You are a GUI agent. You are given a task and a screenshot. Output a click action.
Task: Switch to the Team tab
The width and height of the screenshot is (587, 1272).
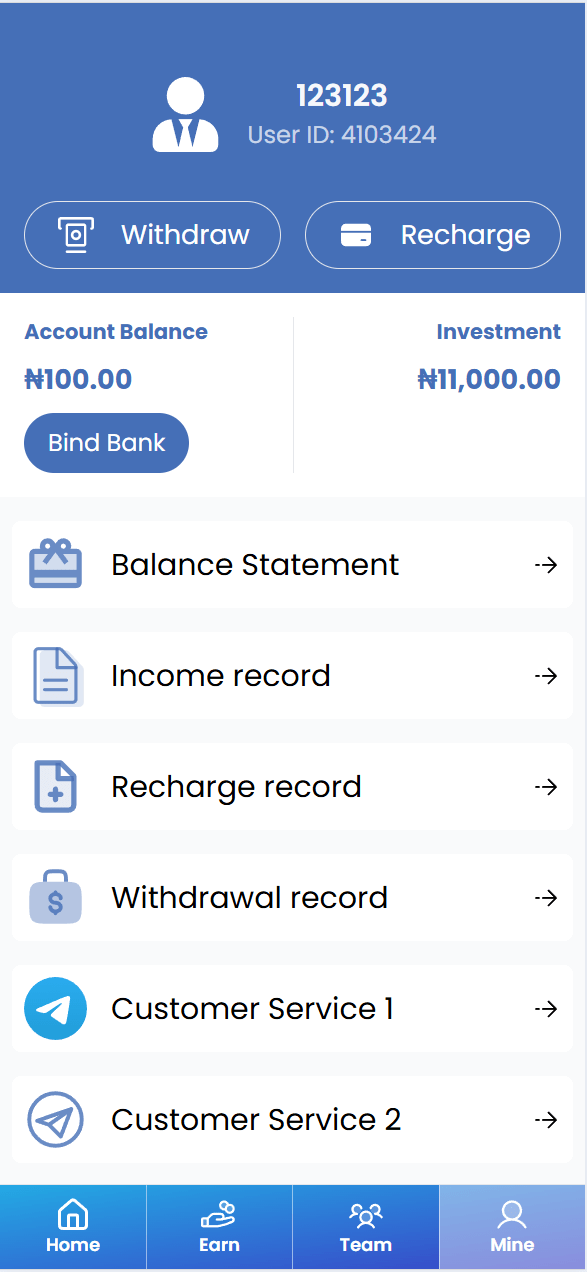pos(366,1227)
